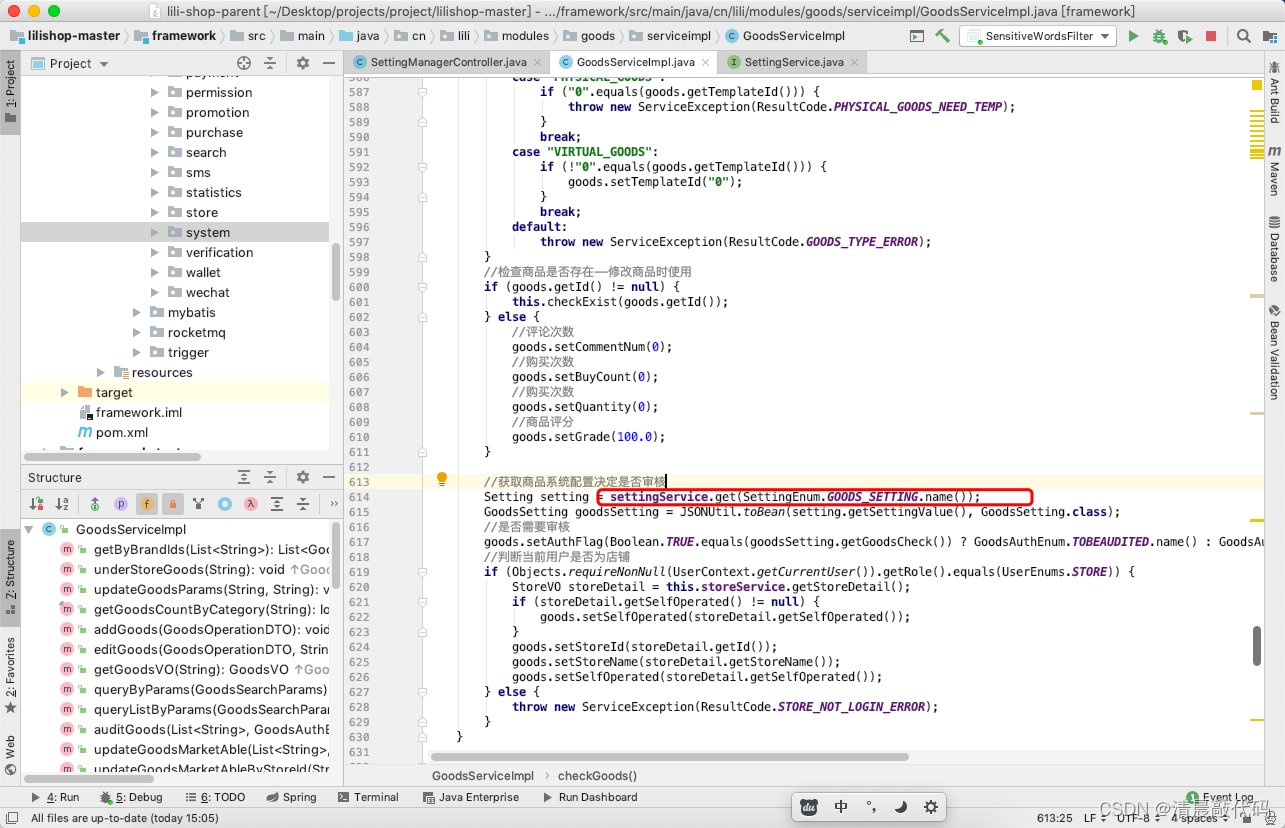Click the LF line separator selector
Image resolution: width=1285 pixels, height=828 pixels.
pos(1093,818)
